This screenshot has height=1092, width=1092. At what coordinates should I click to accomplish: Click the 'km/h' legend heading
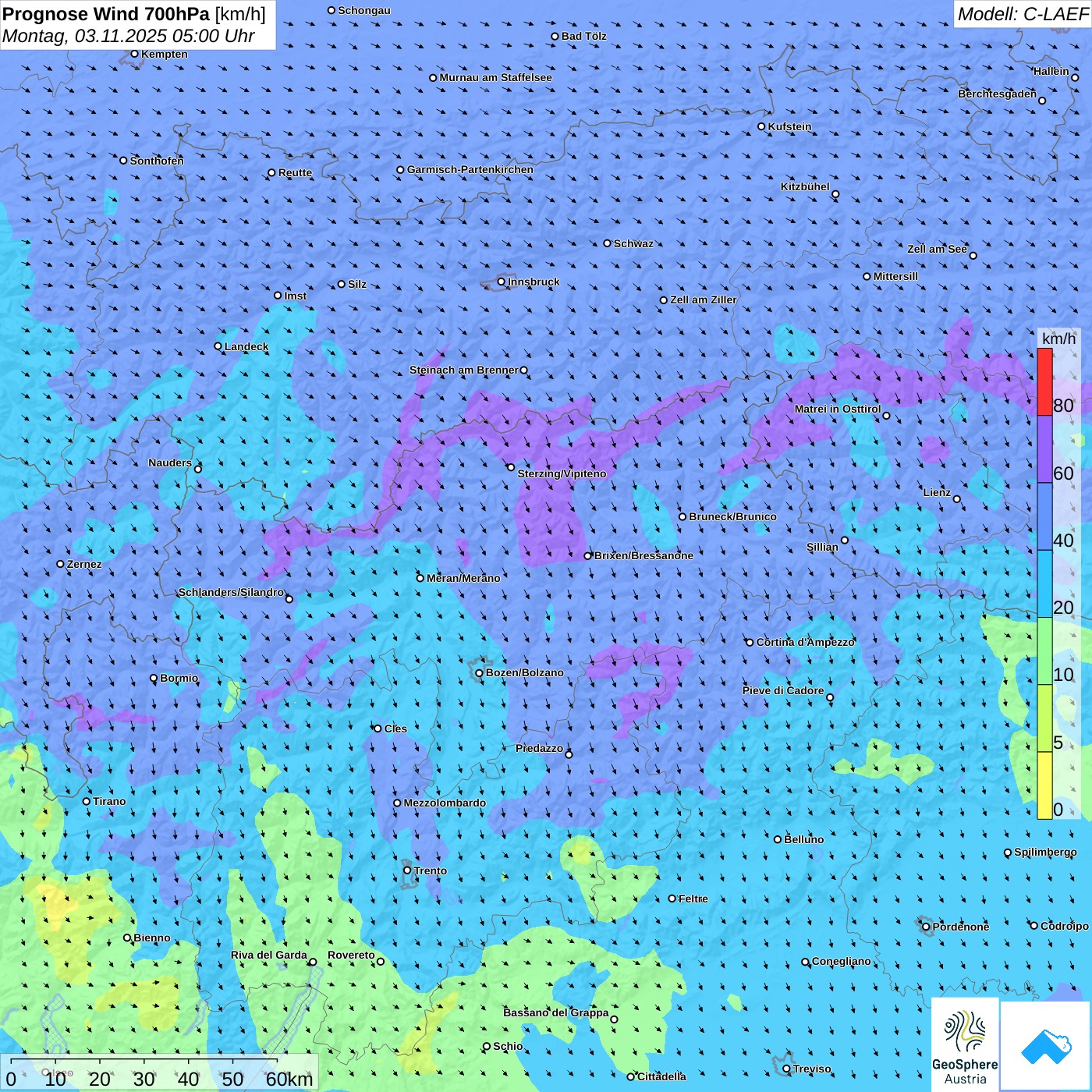point(1058,338)
